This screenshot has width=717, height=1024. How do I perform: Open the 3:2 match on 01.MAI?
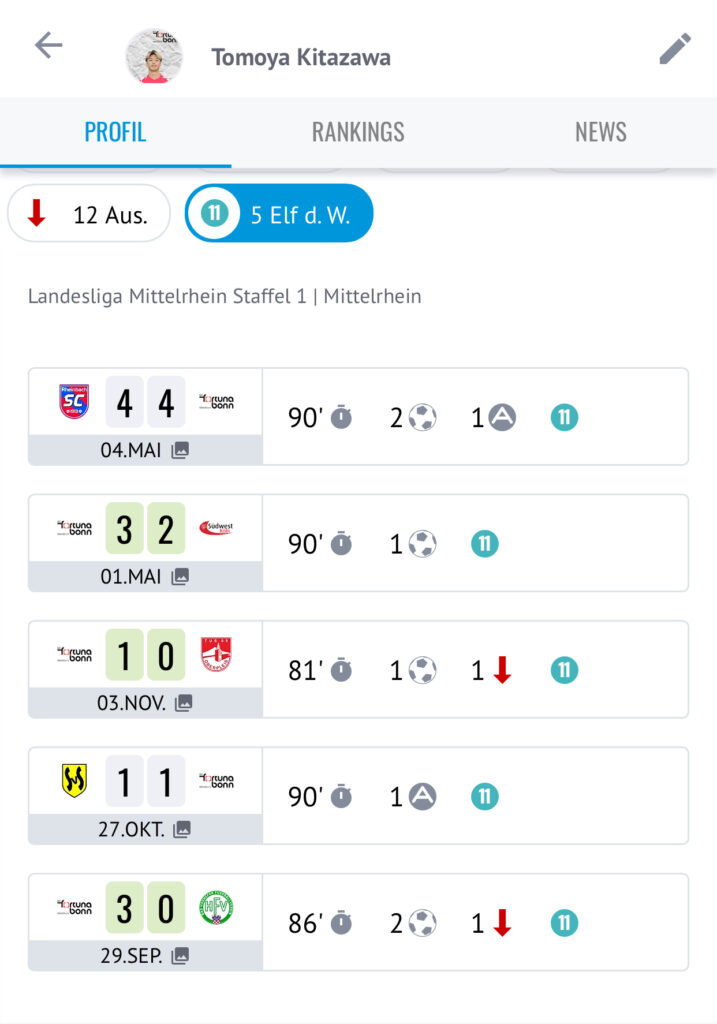tap(358, 543)
